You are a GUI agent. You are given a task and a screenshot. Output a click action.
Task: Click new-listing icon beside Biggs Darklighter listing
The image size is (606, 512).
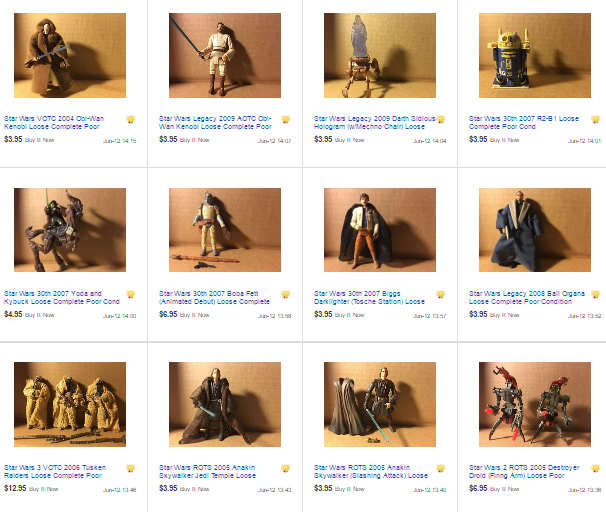(441, 294)
